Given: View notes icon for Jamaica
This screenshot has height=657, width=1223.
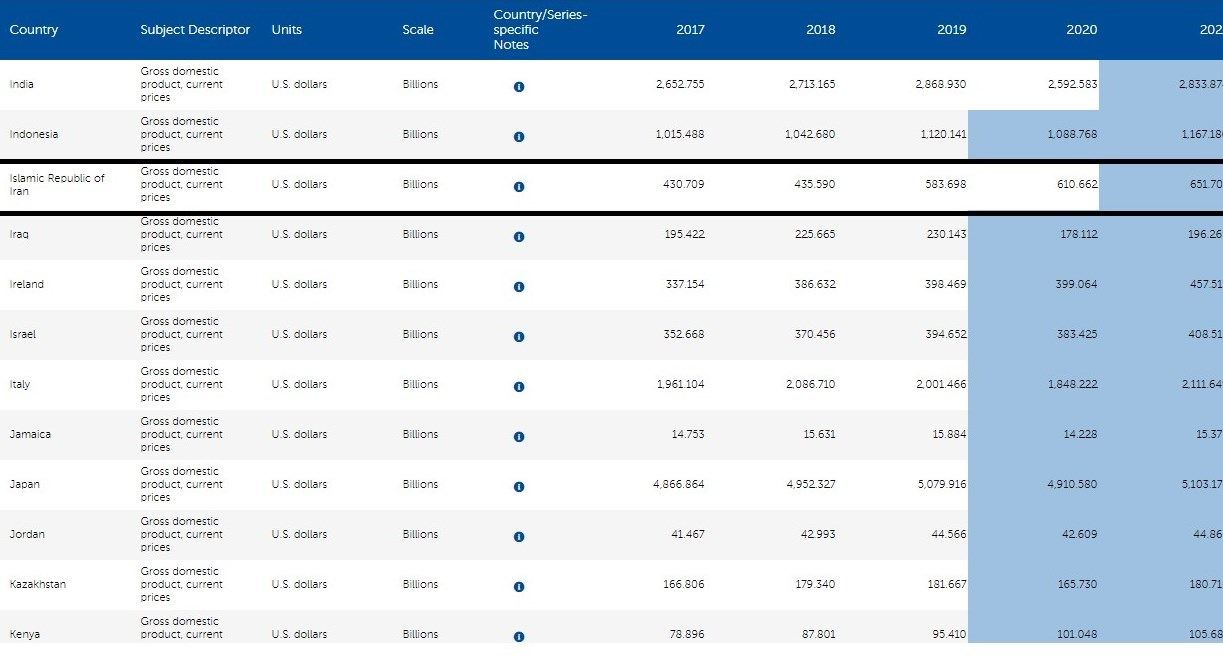Looking at the screenshot, I should 518,437.
